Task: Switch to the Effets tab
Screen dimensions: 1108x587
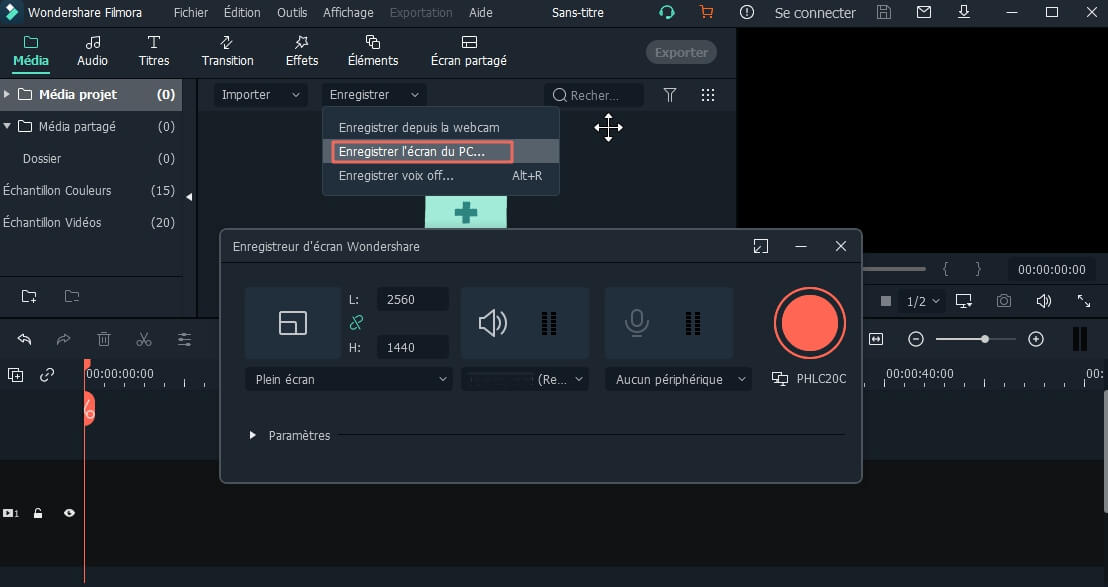Action: pos(302,51)
